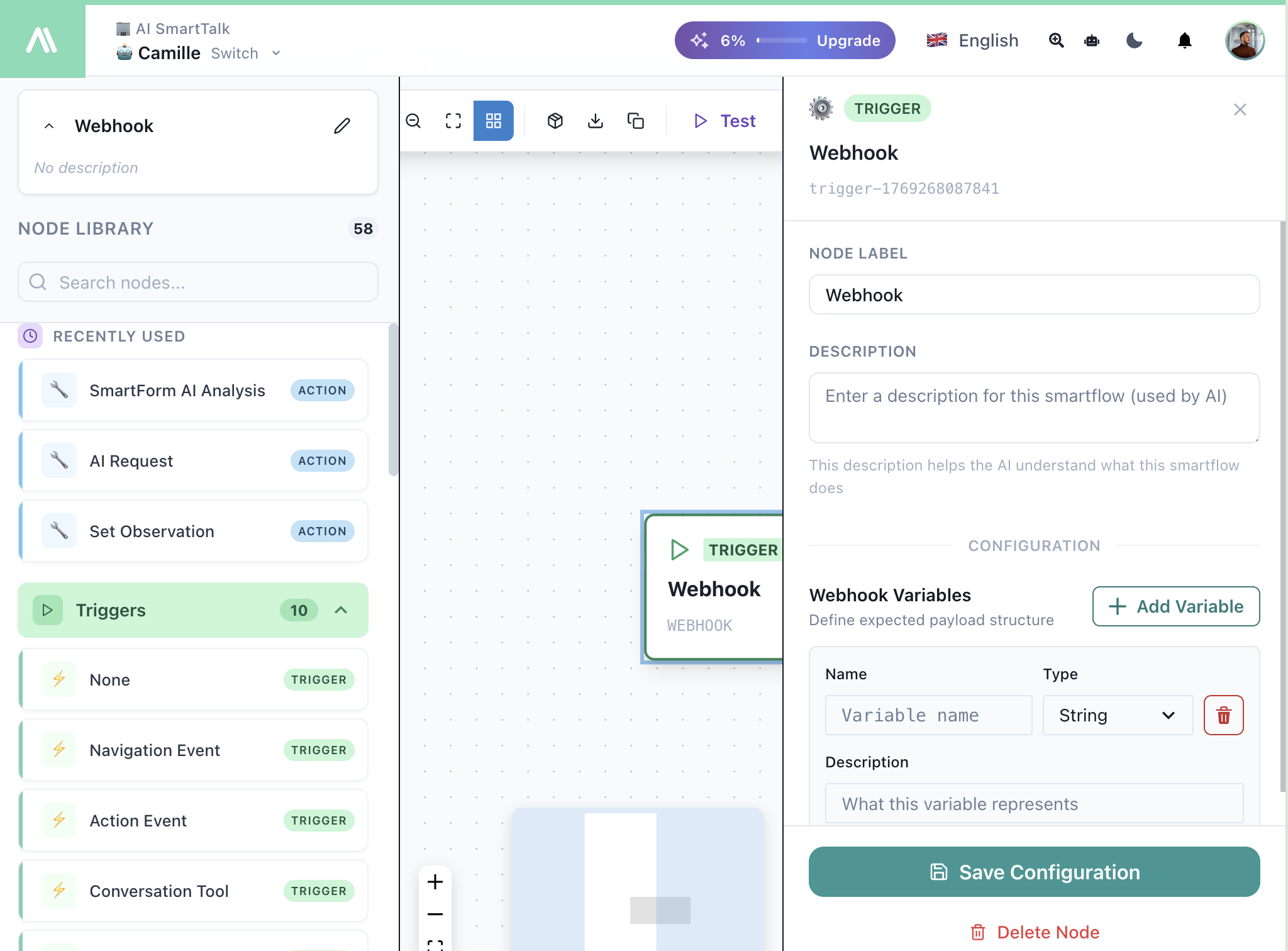
Task: Collapse the Webhook flow header panel
Action: coord(49,126)
